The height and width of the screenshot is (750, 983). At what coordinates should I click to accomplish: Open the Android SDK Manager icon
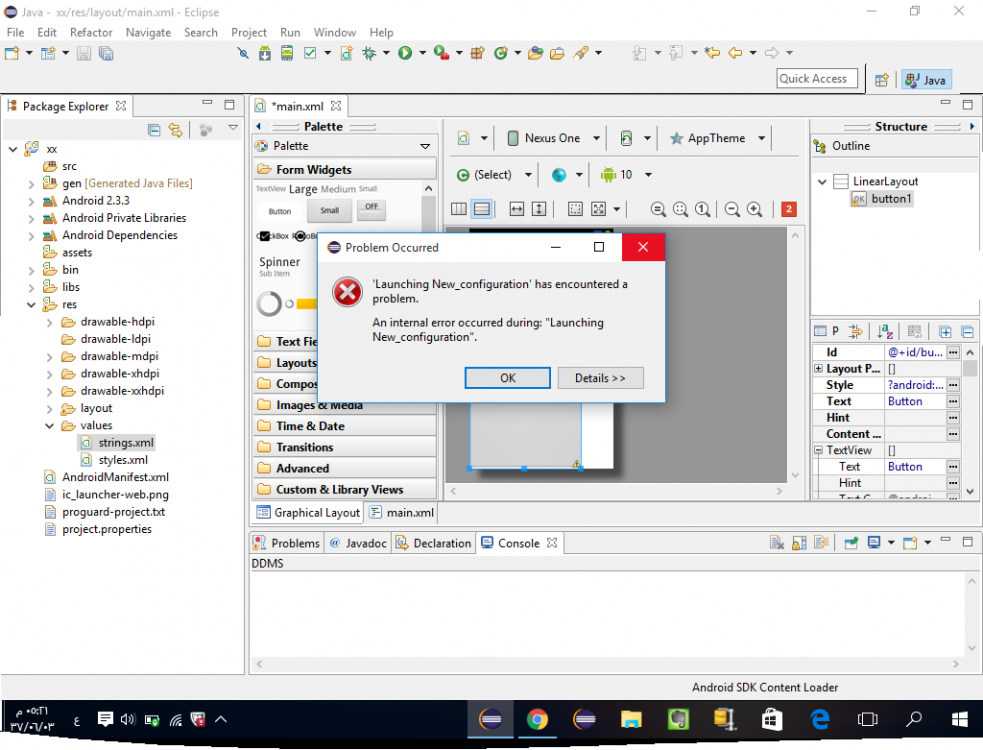[265, 53]
